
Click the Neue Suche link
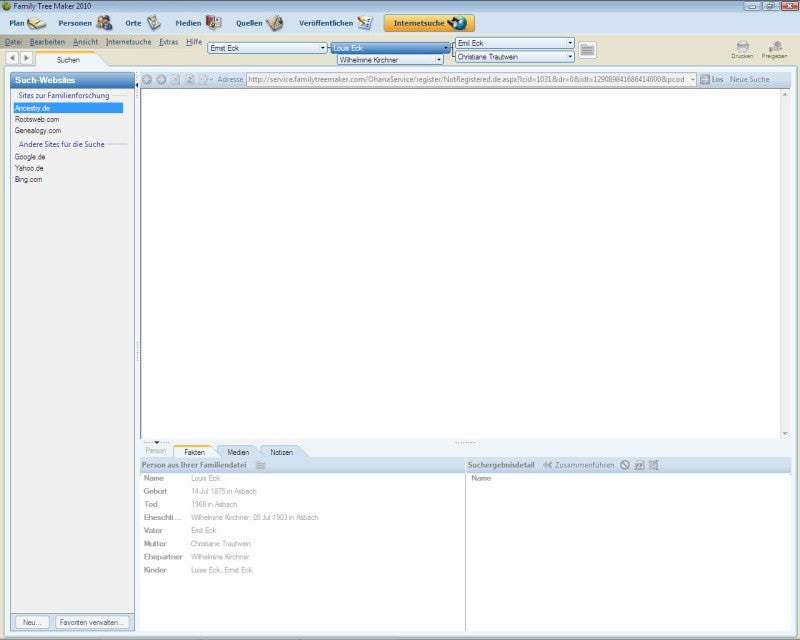point(749,80)
